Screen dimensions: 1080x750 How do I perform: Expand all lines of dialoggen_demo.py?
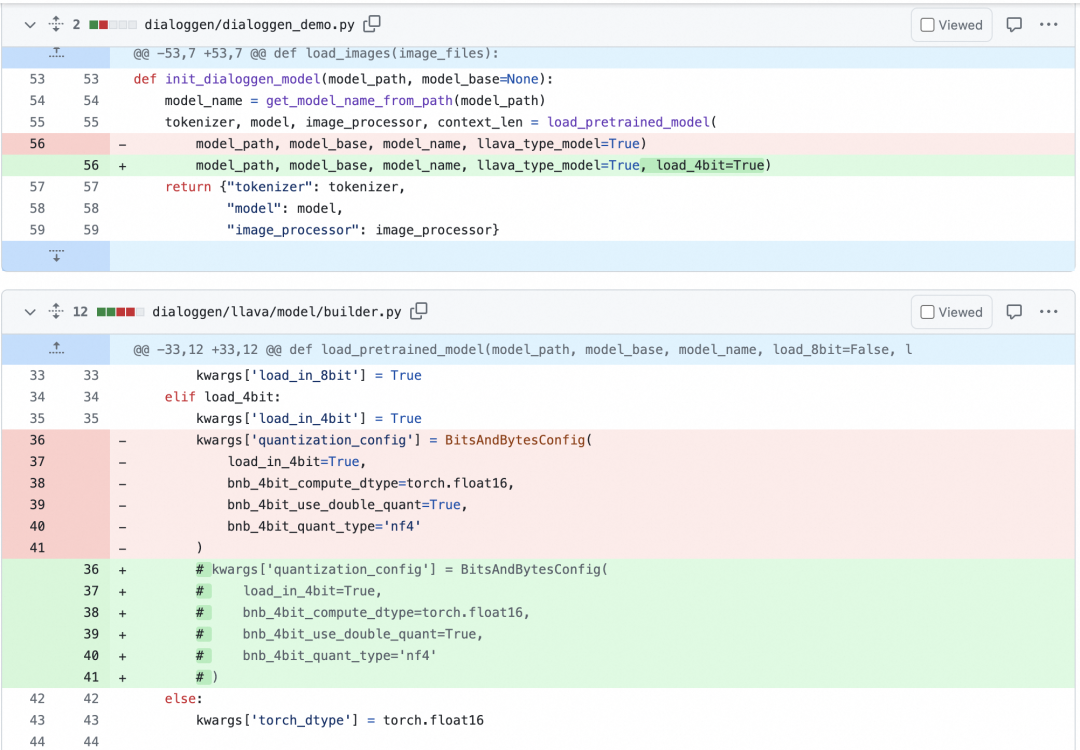56,25
